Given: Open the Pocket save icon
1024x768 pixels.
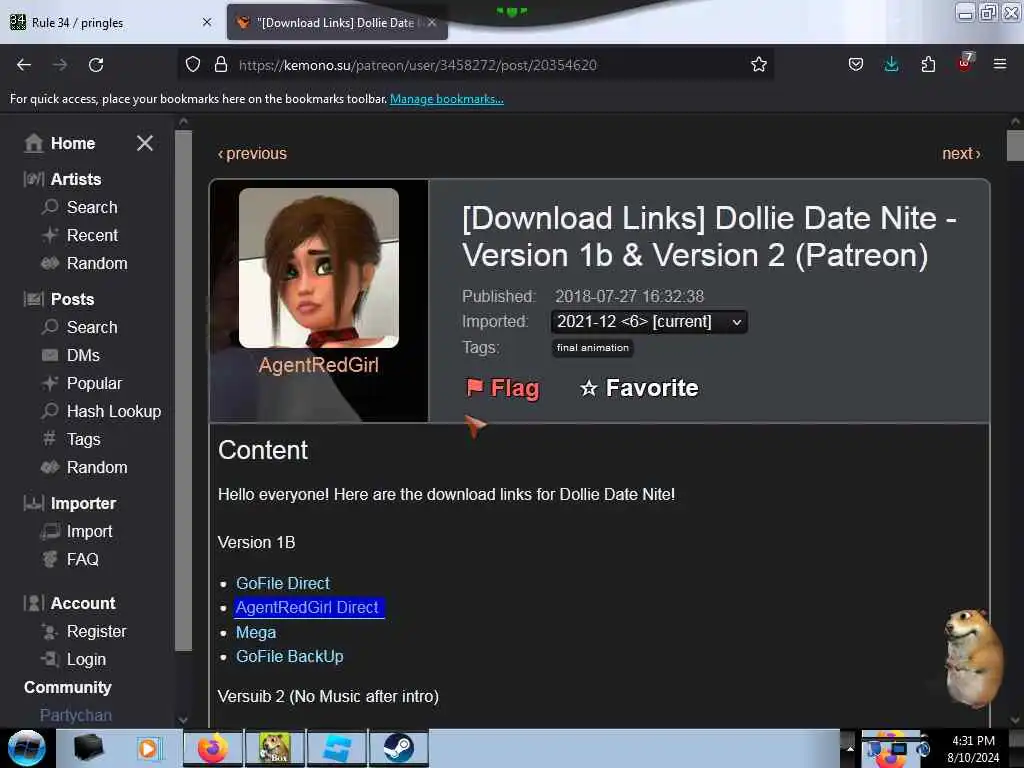Looking at the screenshot, I should pyautogui.click(x=856, y=65).
